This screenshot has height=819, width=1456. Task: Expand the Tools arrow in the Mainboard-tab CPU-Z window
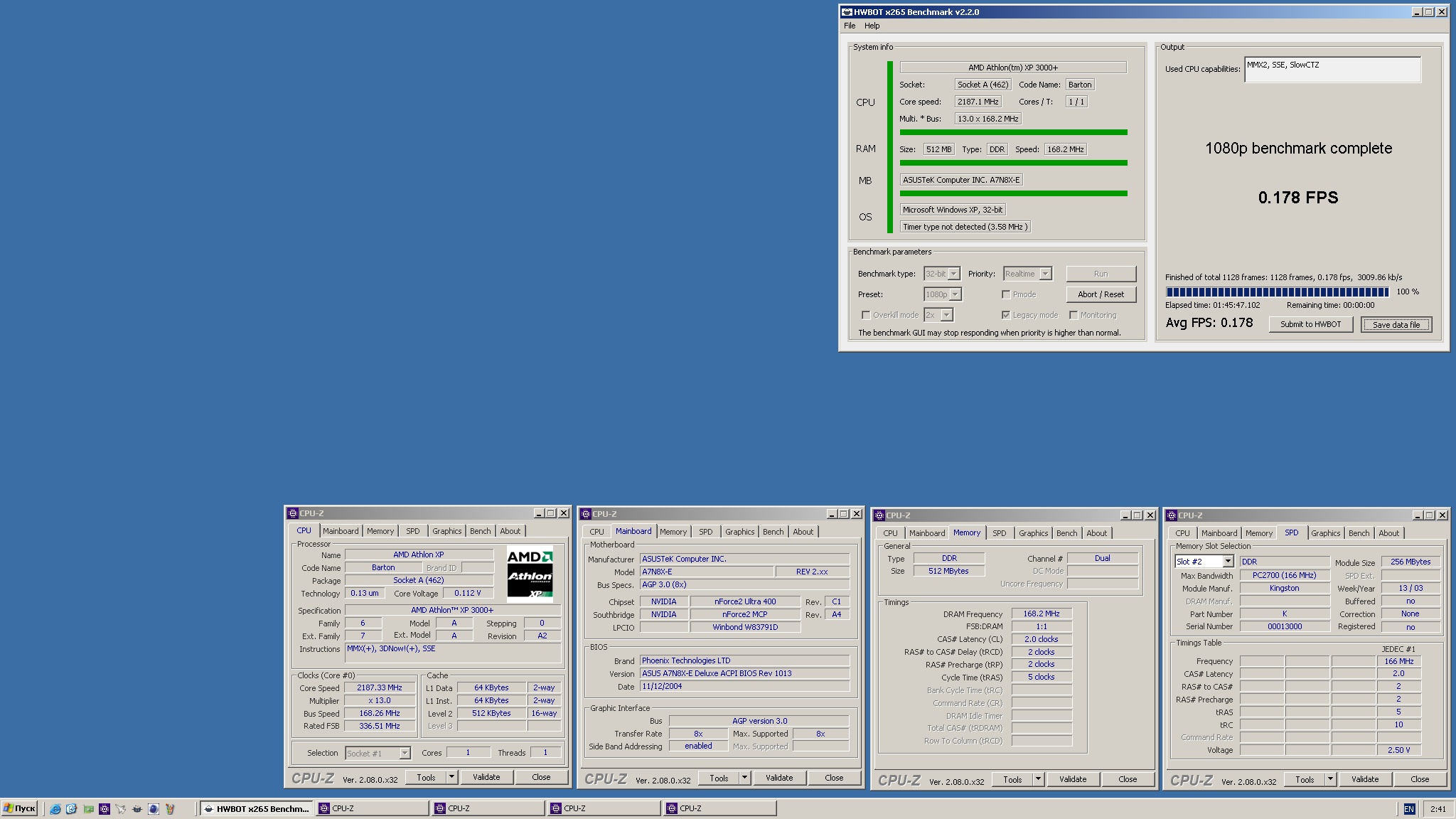[744, 778]
